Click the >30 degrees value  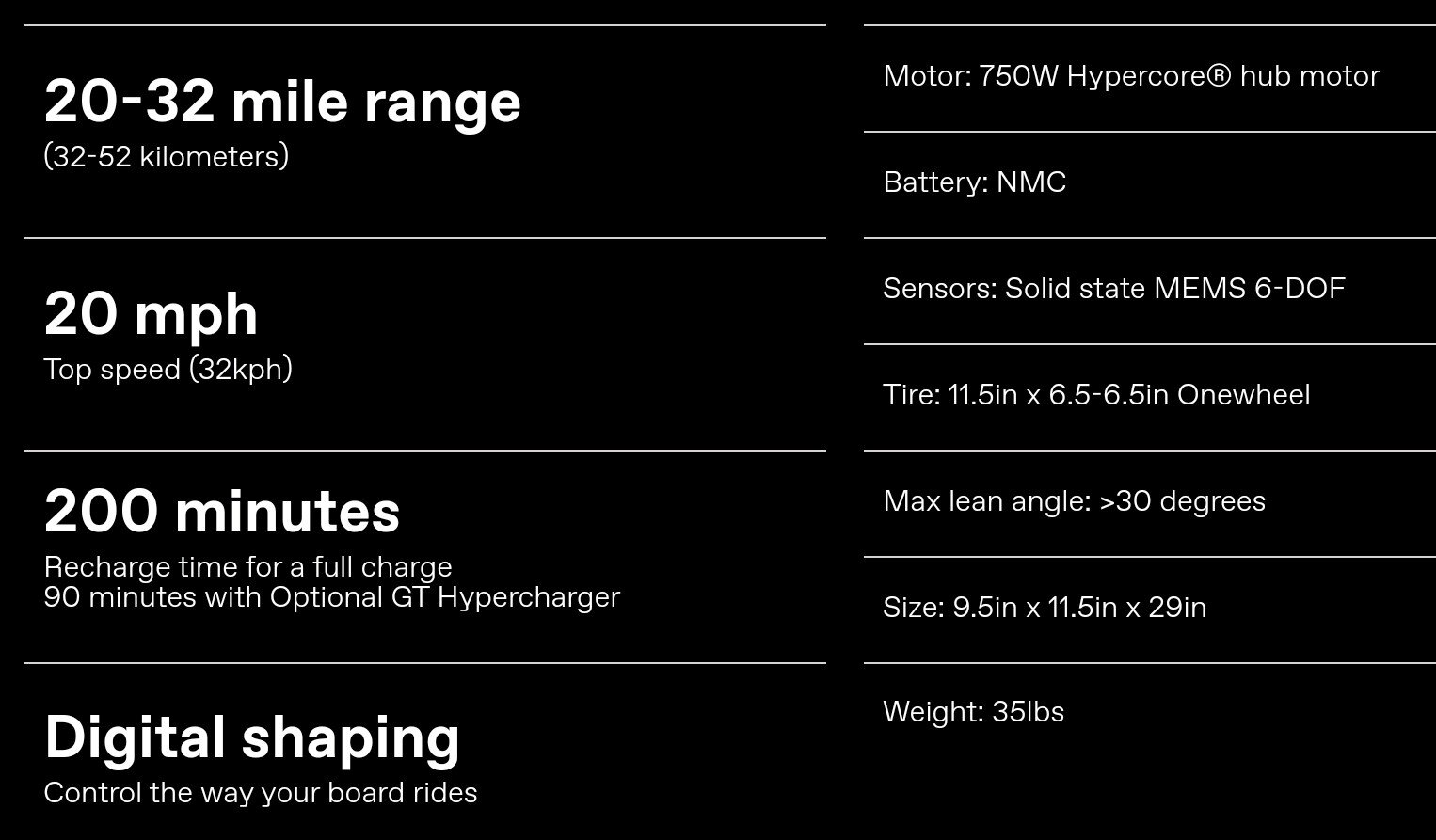pos(1182,501)
